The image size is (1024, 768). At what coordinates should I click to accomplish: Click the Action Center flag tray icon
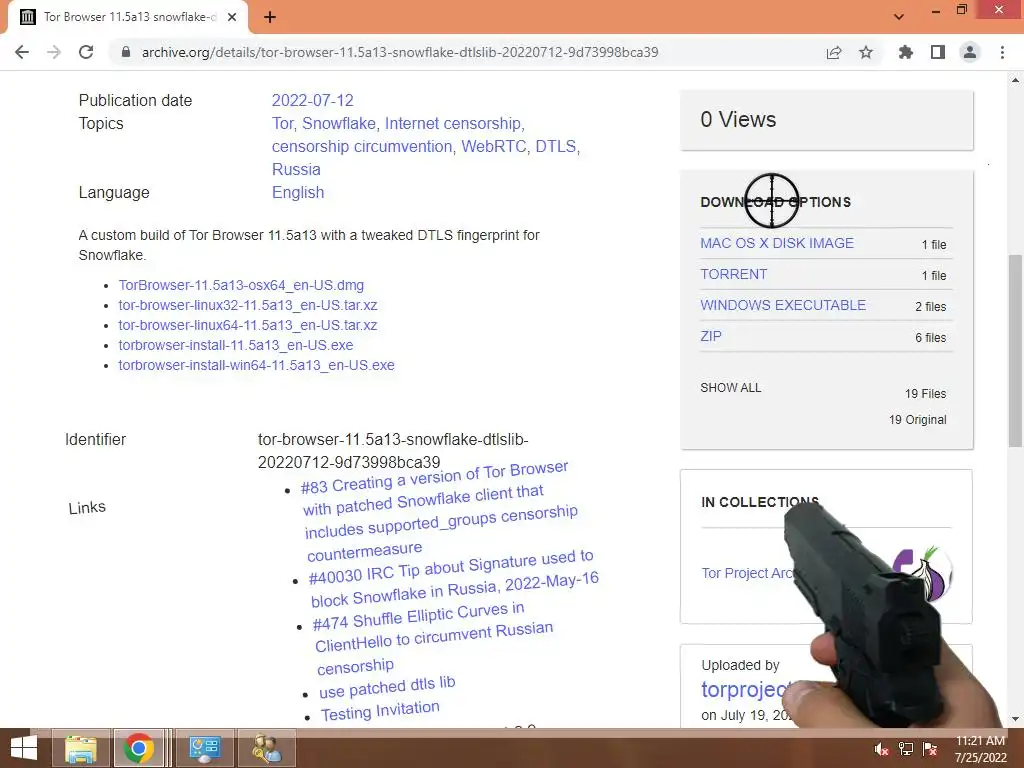tap(930, 749)
